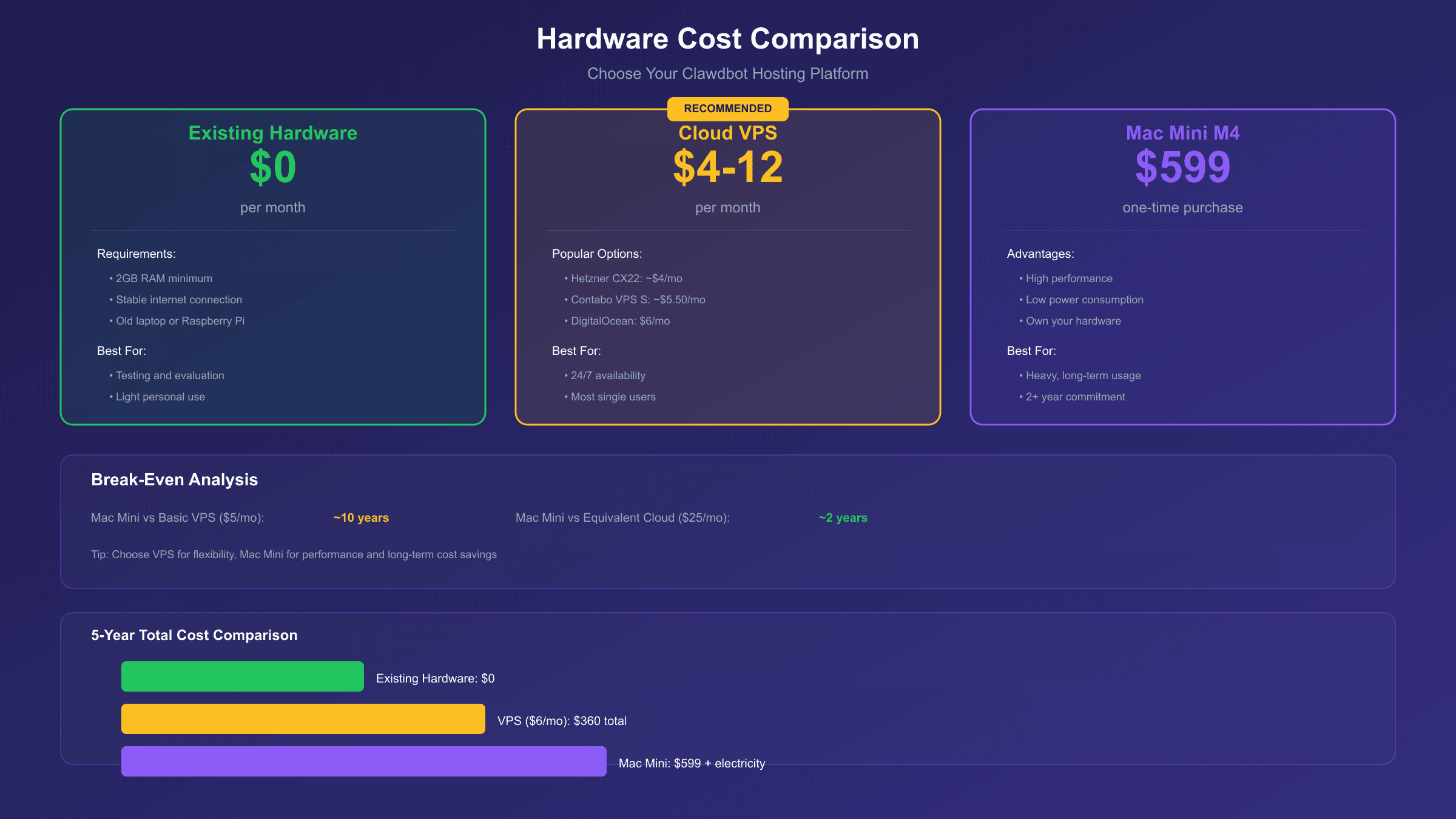The width and height of the screenshot is (1456, 819).
Task: Open the Contabo VPS S option
Action: [x=635, y=300]
